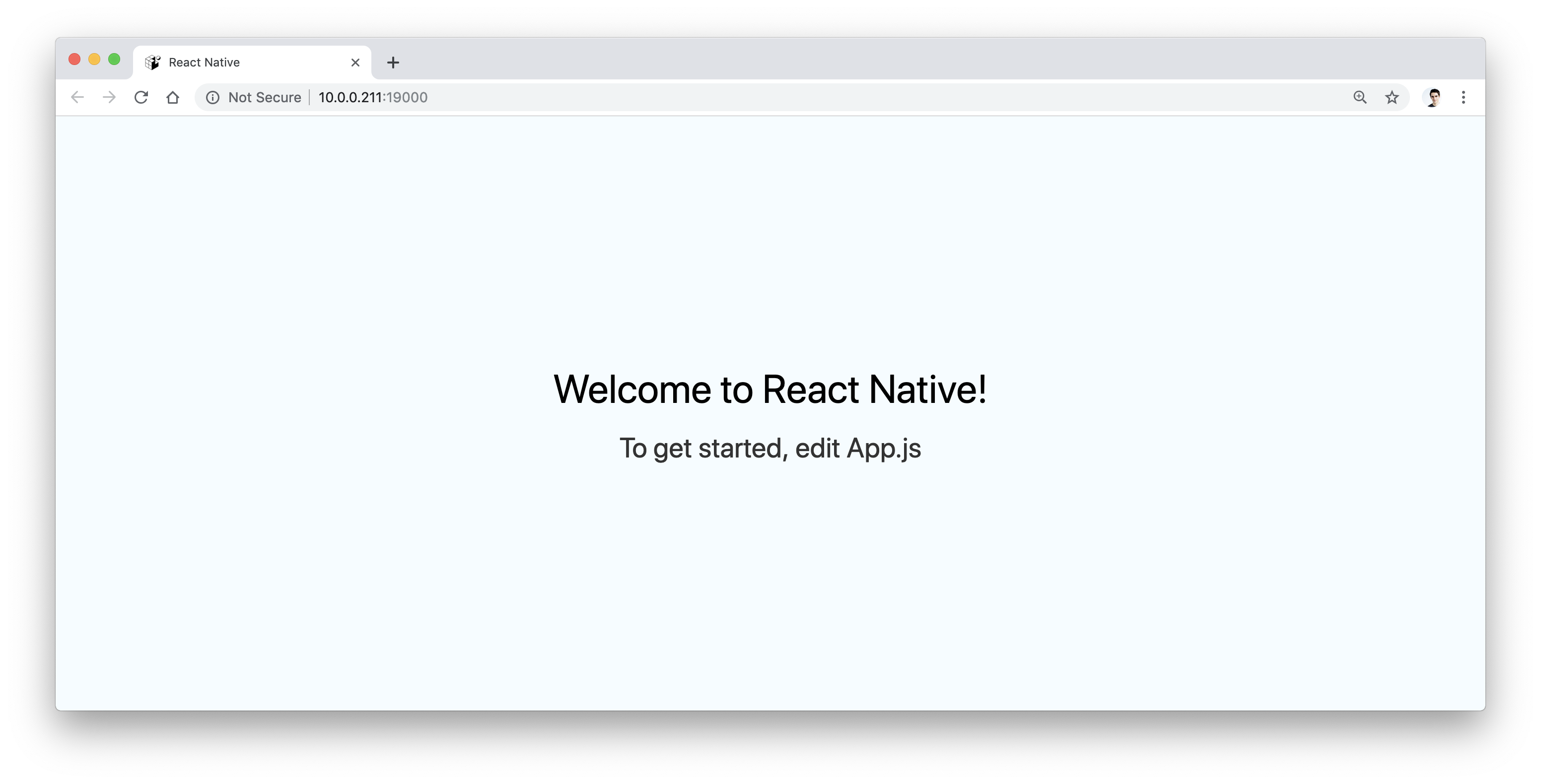
Task: Go back using the back arrow
Action: click(77, 97)
